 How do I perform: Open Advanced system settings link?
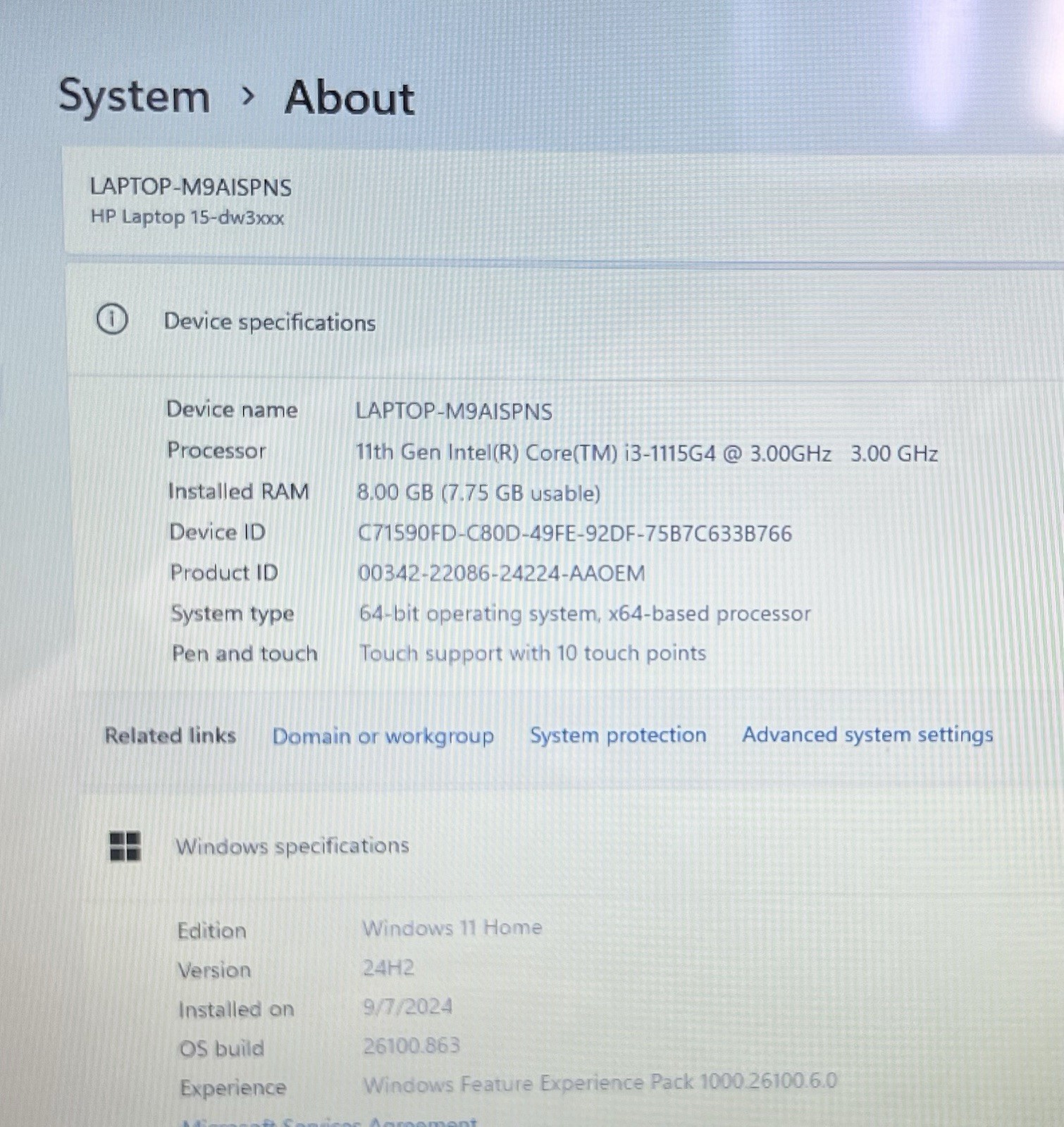(867, 734)
